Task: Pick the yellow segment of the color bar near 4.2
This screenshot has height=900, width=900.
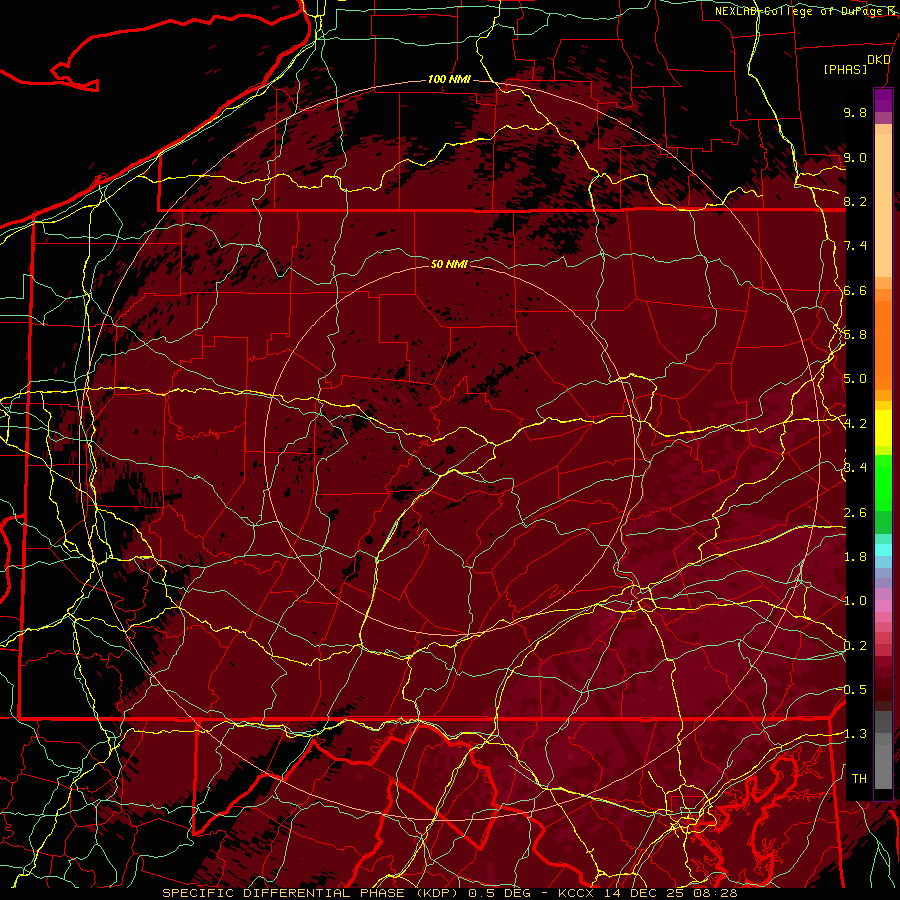Action: (x=883, y=428)
